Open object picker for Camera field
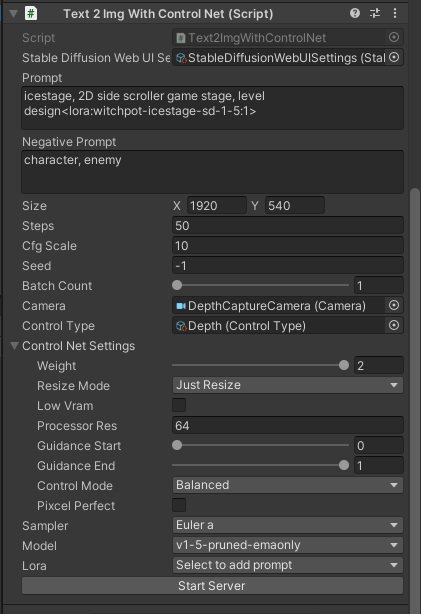Screen dimensions: 421x614 click(x=394, y=305)
